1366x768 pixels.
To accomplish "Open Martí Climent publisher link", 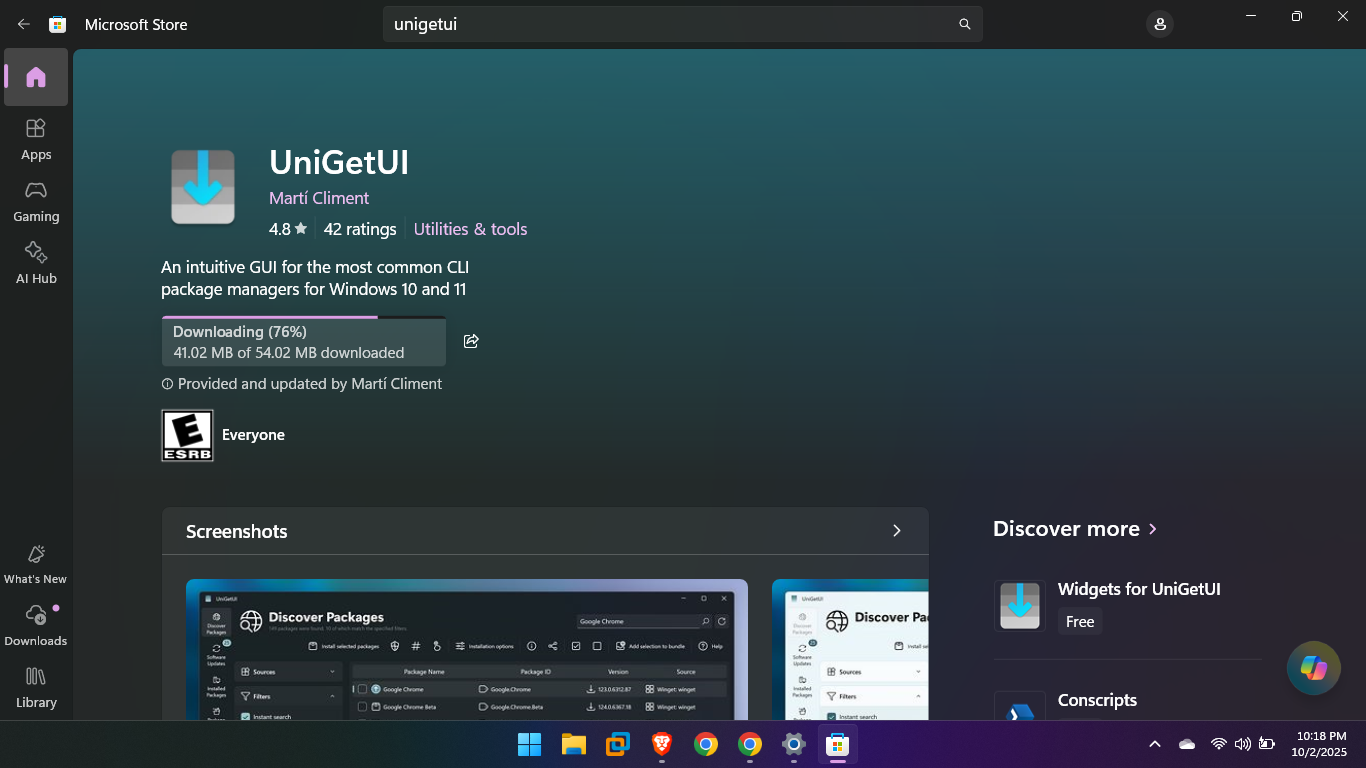I will (x=319, y=198).
